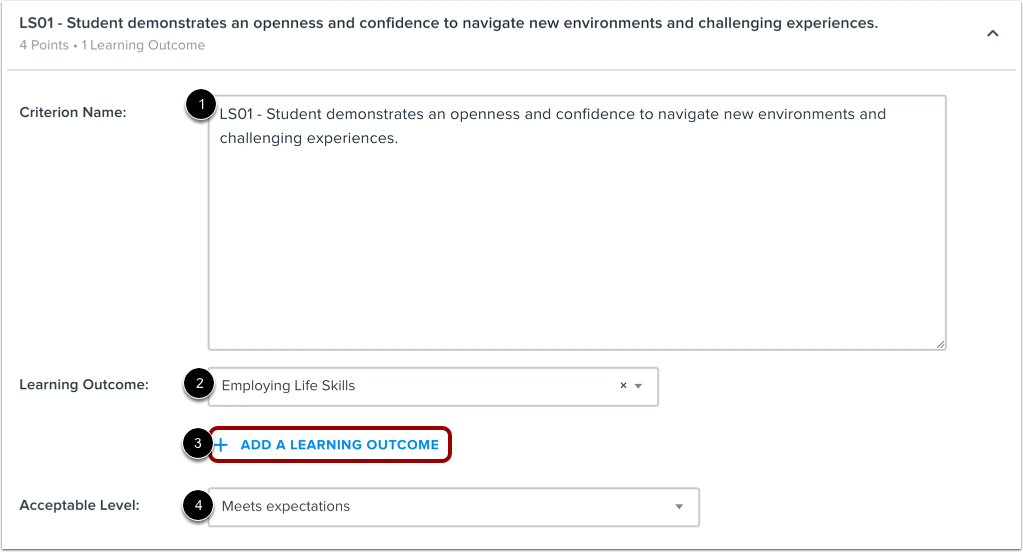
Task: Click Add a Learning Outcome button text
Action: pos(339,445)
